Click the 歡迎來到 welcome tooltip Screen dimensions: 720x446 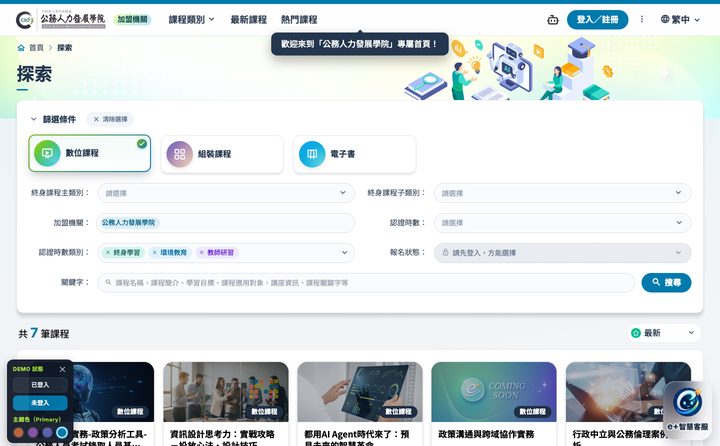coord(360,44)
